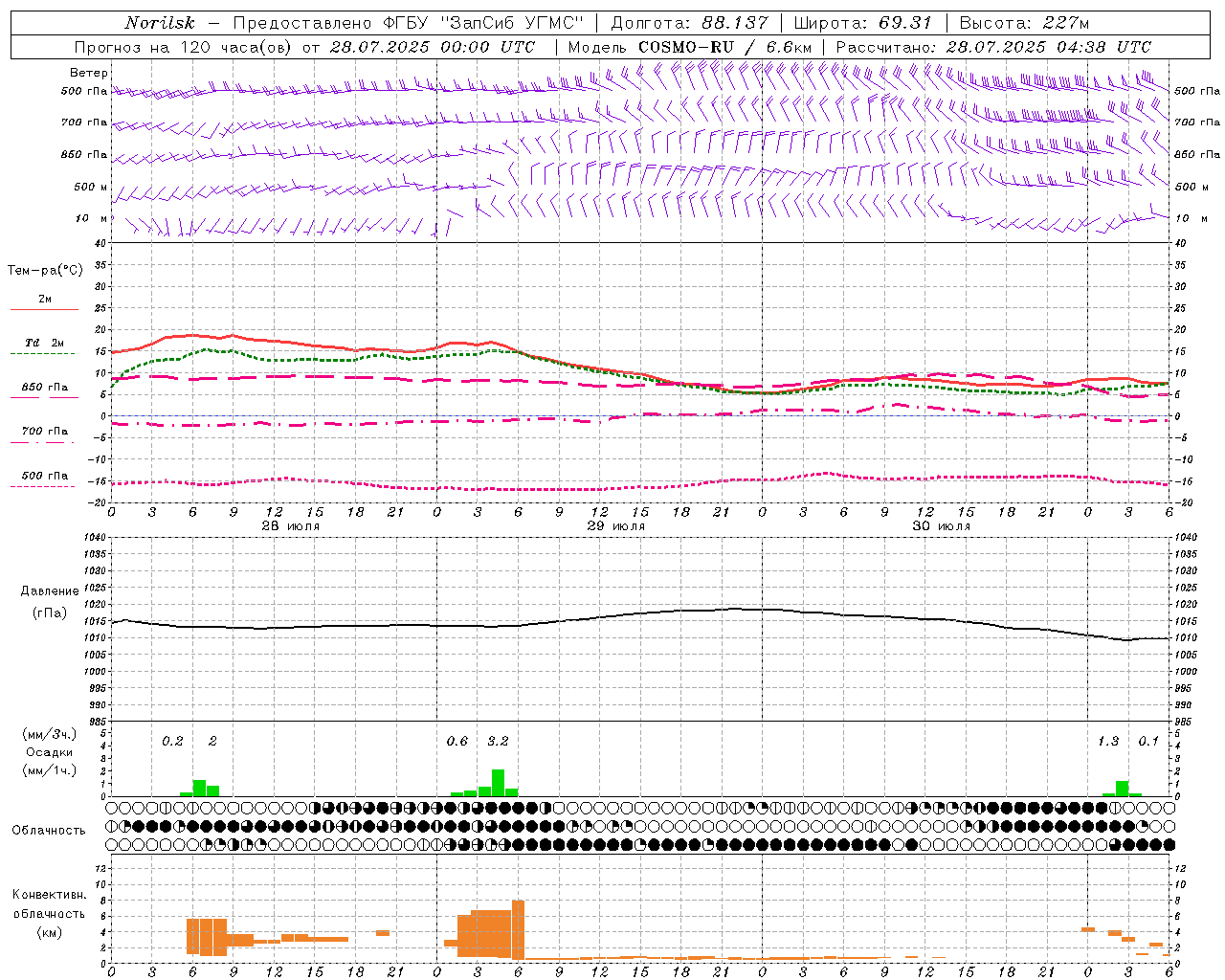Click the tallest green precipitation bar
Screen dimensions: 1225x980
[x=498, y=783]
